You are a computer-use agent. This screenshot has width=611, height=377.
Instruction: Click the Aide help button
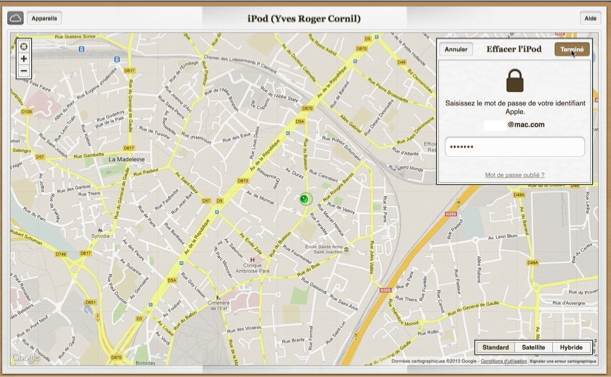click(590, 18)
